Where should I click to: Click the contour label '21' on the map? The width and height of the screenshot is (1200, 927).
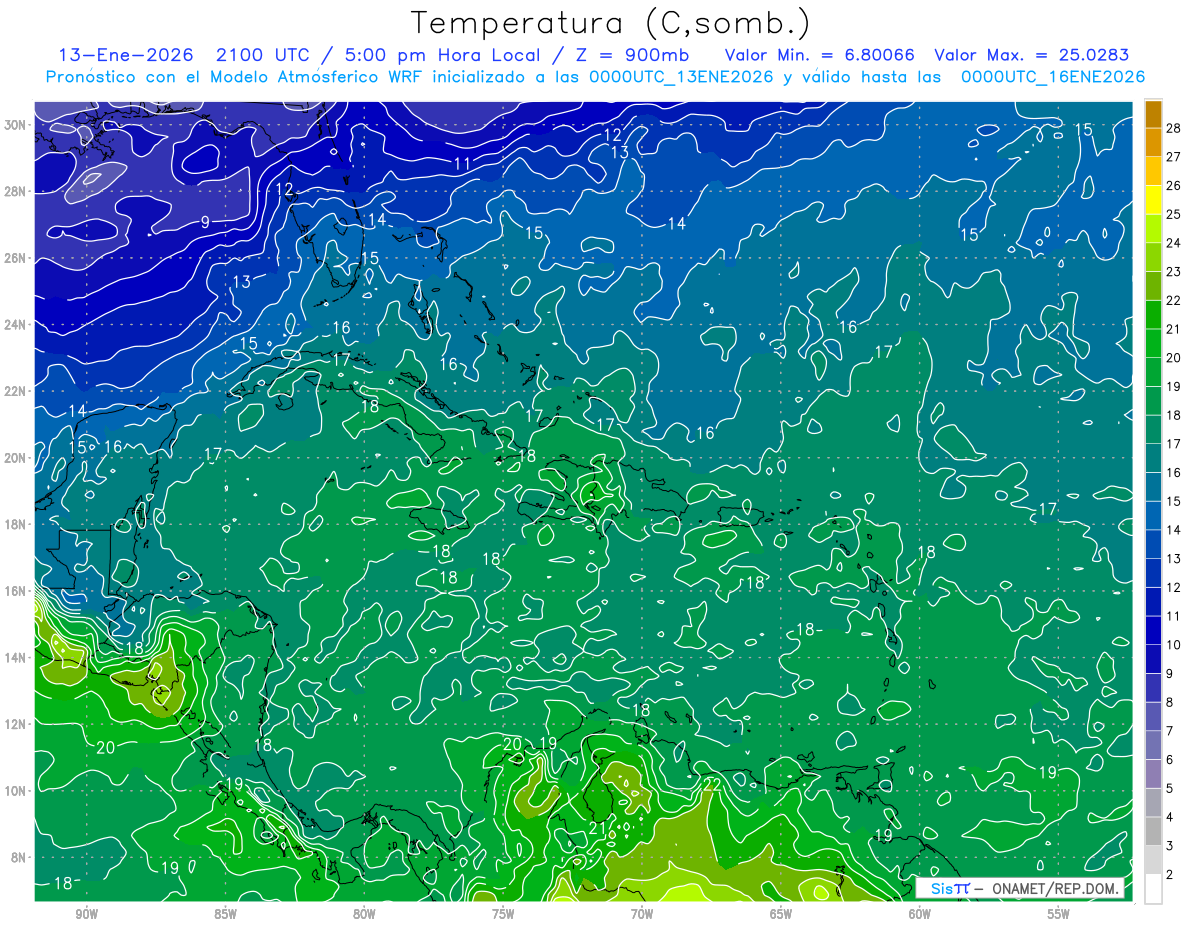coord(598,828)
